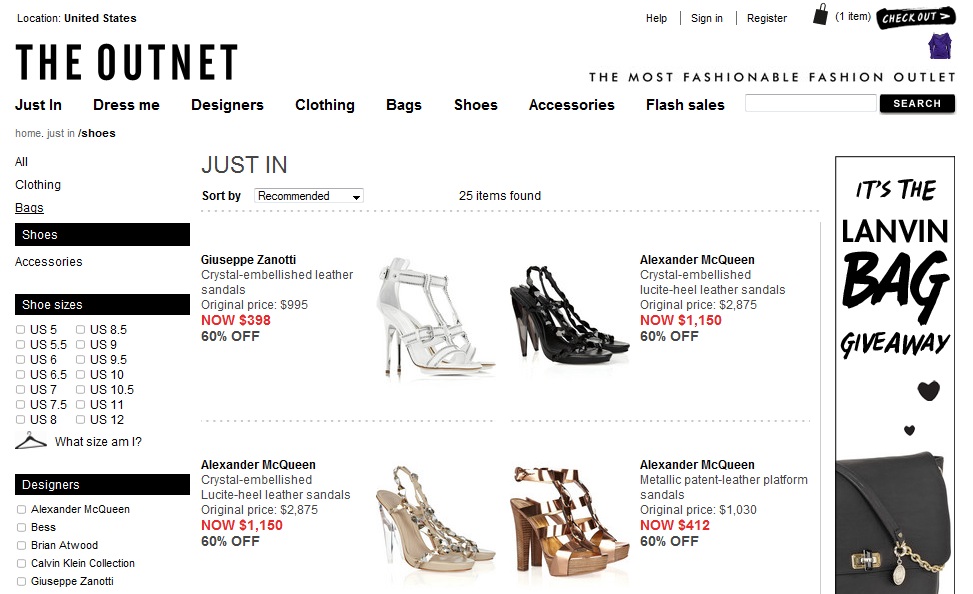Click into the search text field
This screenshot has height=594, width=973.
point(810,103)
